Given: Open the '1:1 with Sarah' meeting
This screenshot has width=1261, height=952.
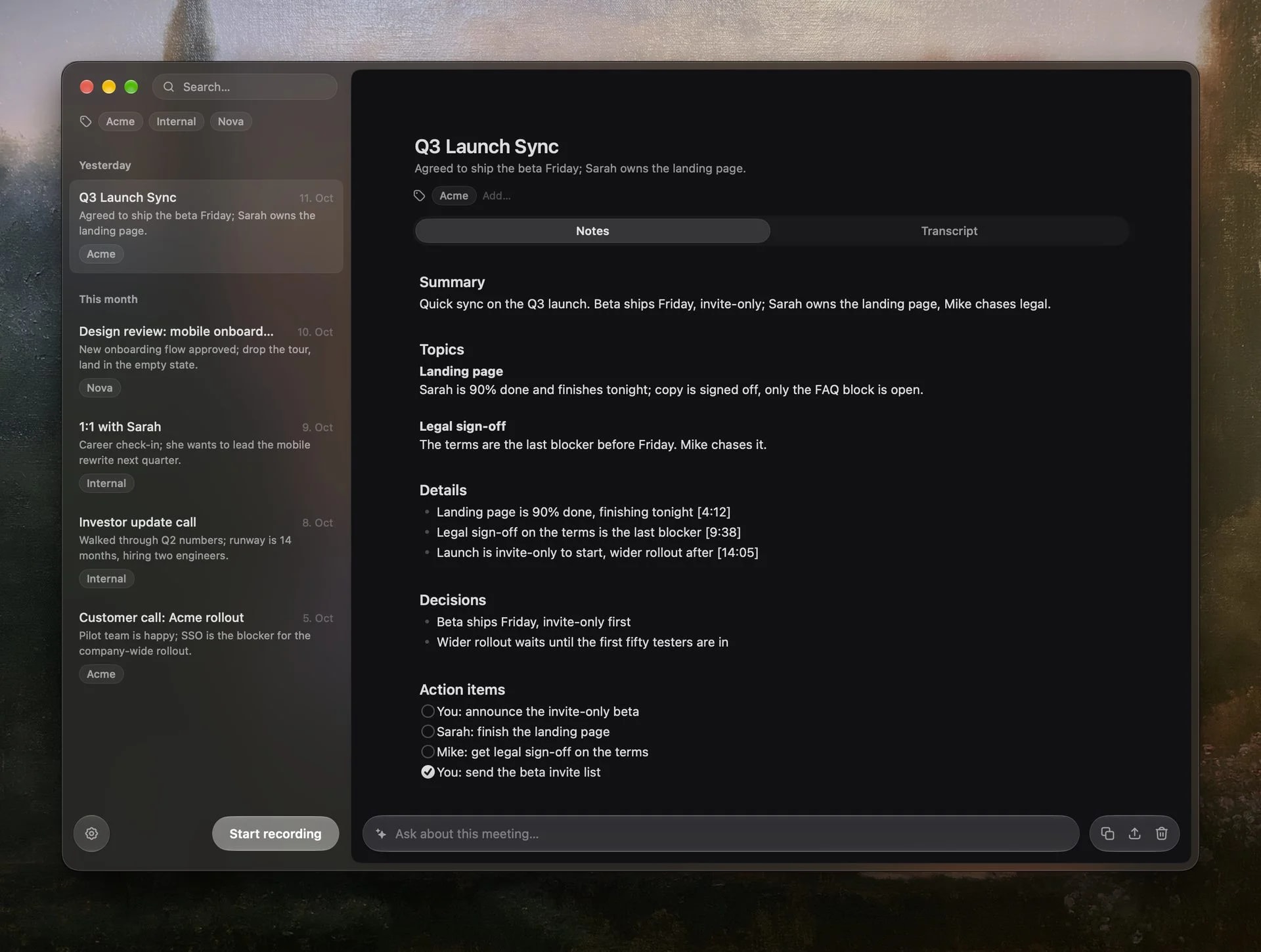Looking at the screenshot, I should pos(206,455).
